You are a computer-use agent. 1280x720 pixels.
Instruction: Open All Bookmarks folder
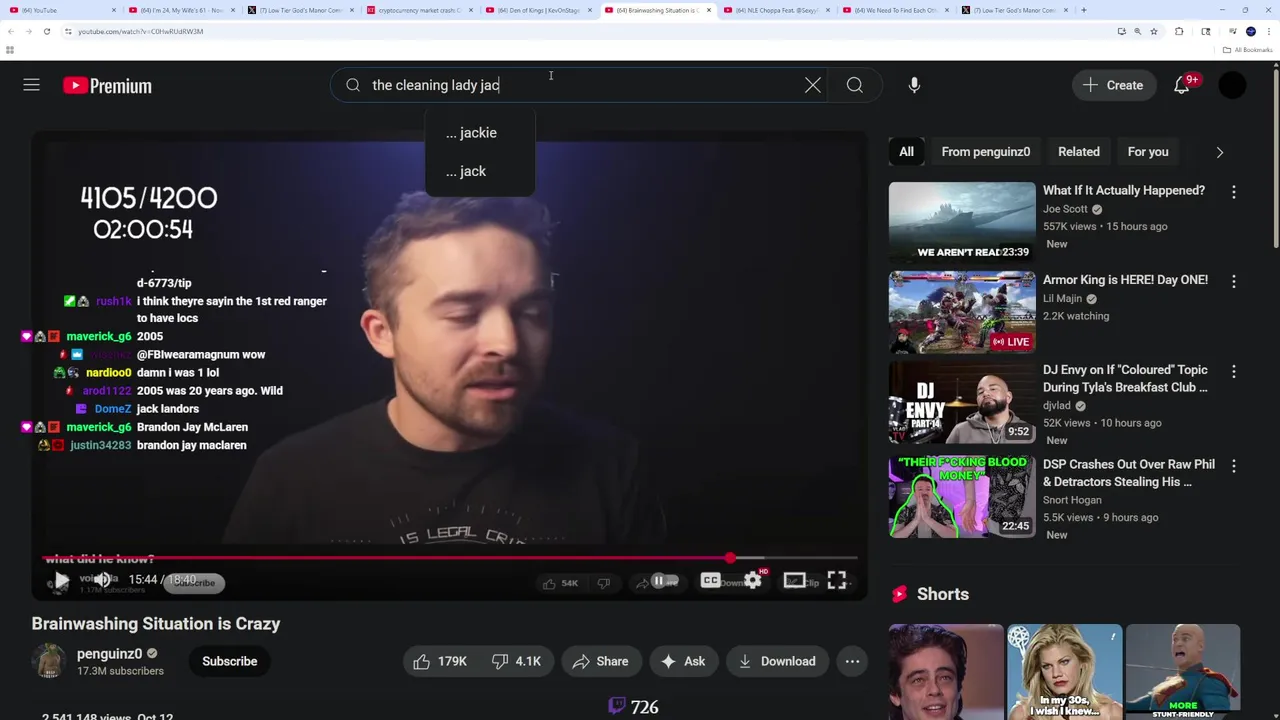point(1248,50)
